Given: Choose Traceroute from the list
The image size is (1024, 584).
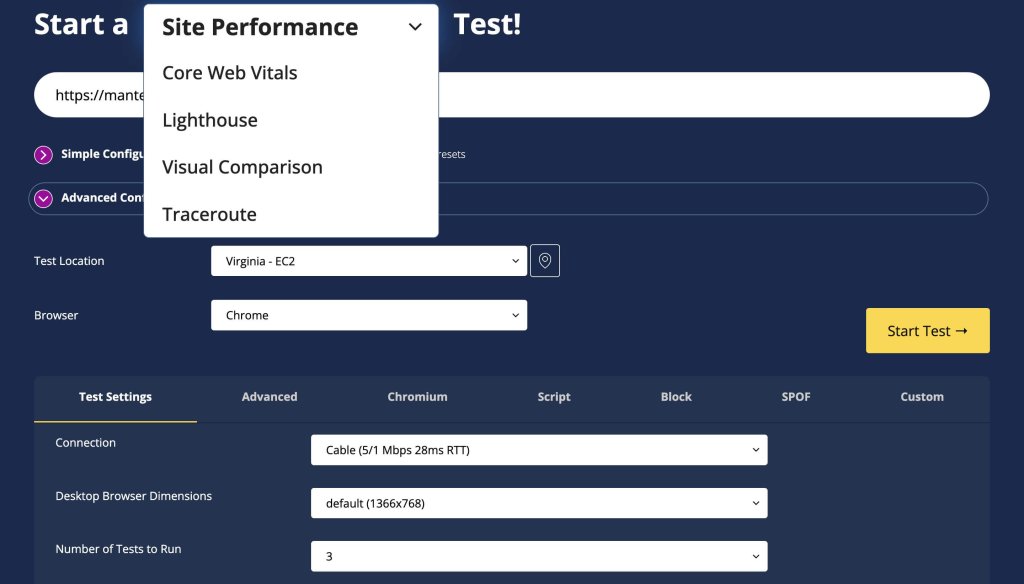Looking at the screenshot, I should [x=209, y=214].
